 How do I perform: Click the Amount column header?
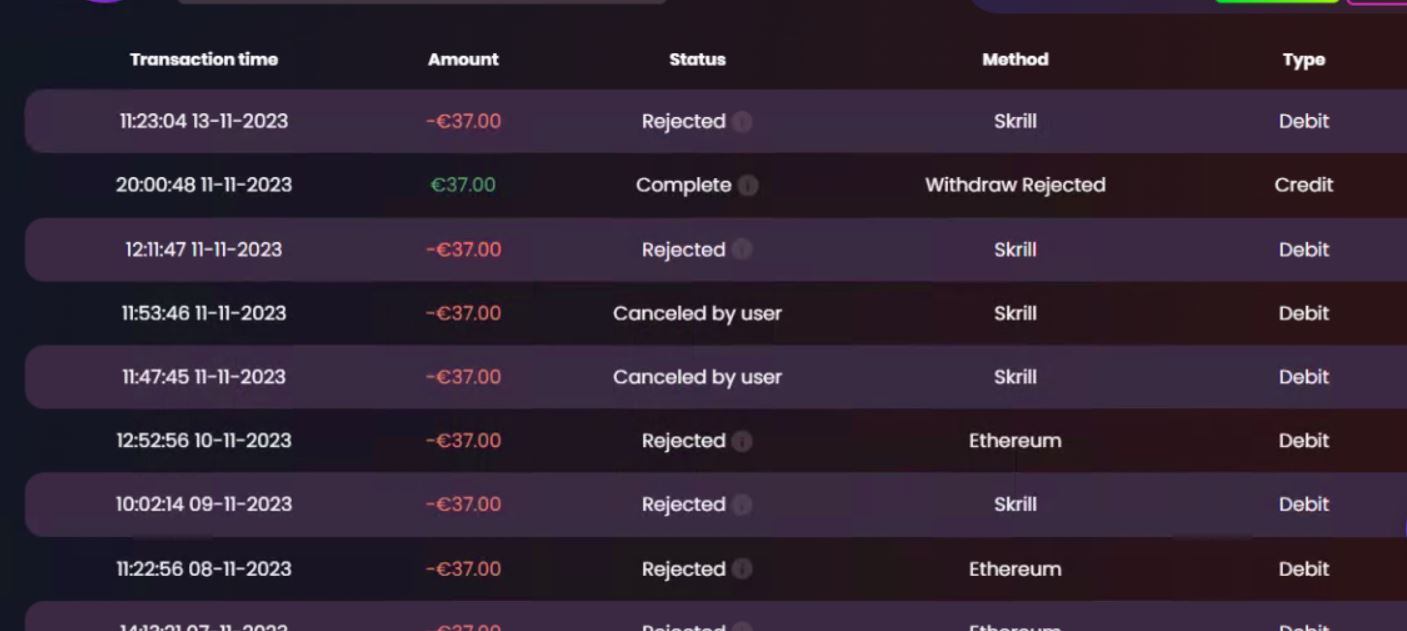pyautogui.click(x=463, y=59)
